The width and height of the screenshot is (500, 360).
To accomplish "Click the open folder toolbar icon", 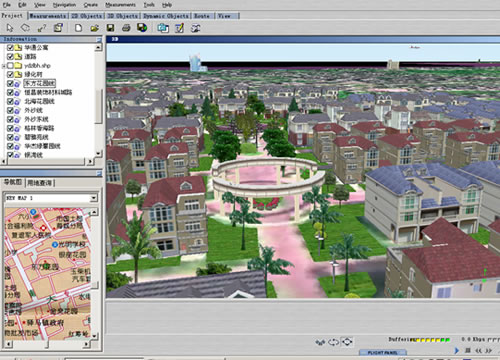I will [94, 28].
